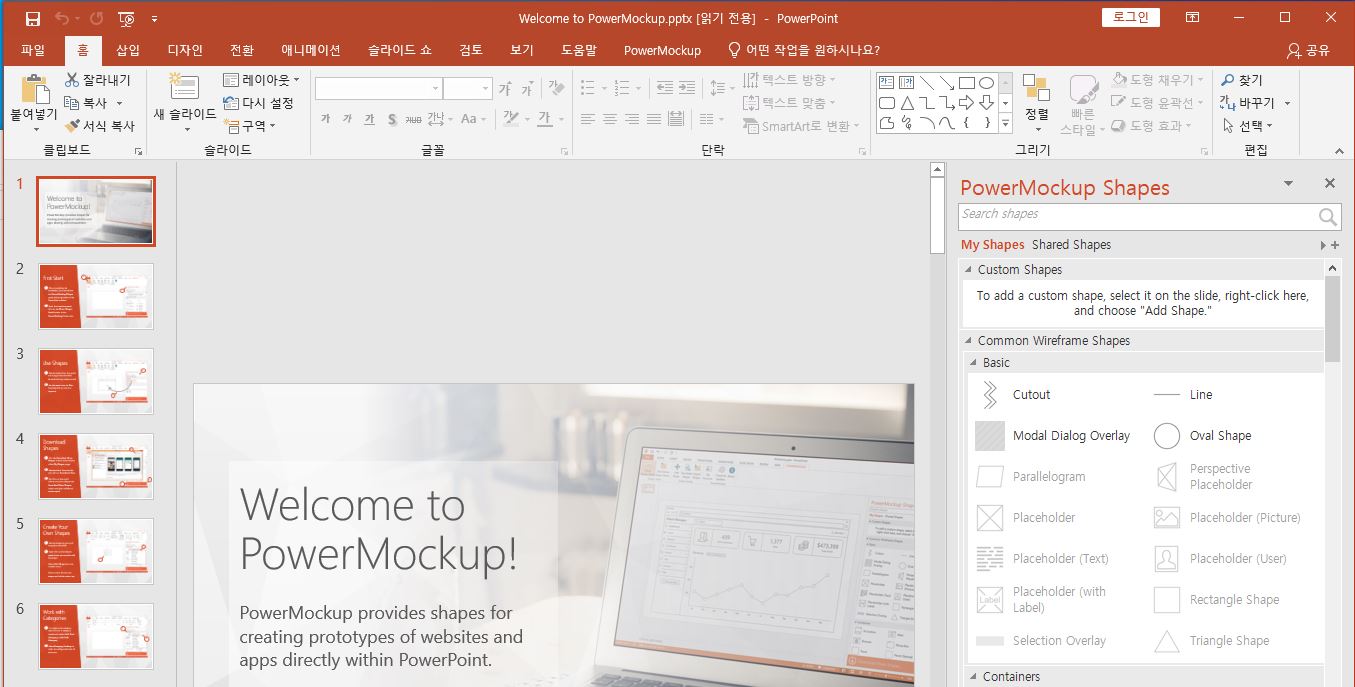The image size is (1355, 687).
Task: Open font name combo box
Action: click(378, 89)
